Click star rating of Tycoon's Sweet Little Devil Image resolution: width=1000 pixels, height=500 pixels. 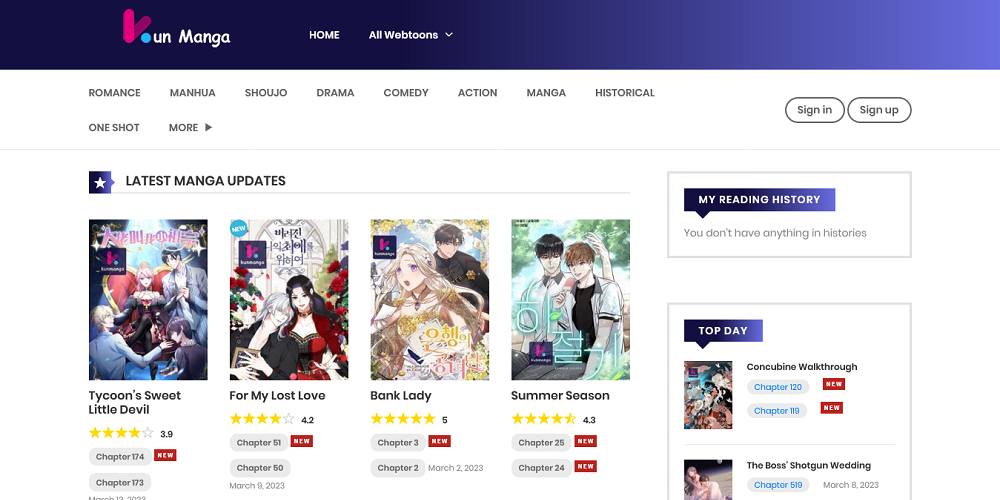[121, 433]
